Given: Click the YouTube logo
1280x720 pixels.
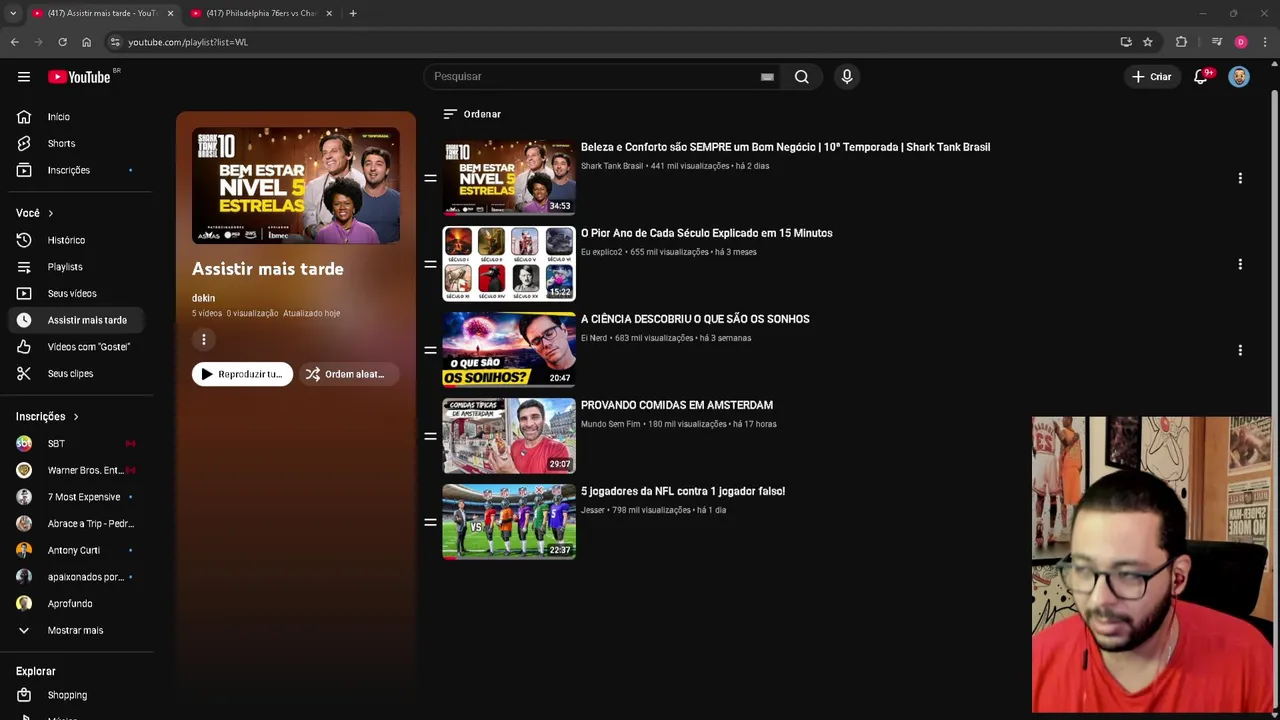Looking at the screenshot, I should (x=79, y=77).
